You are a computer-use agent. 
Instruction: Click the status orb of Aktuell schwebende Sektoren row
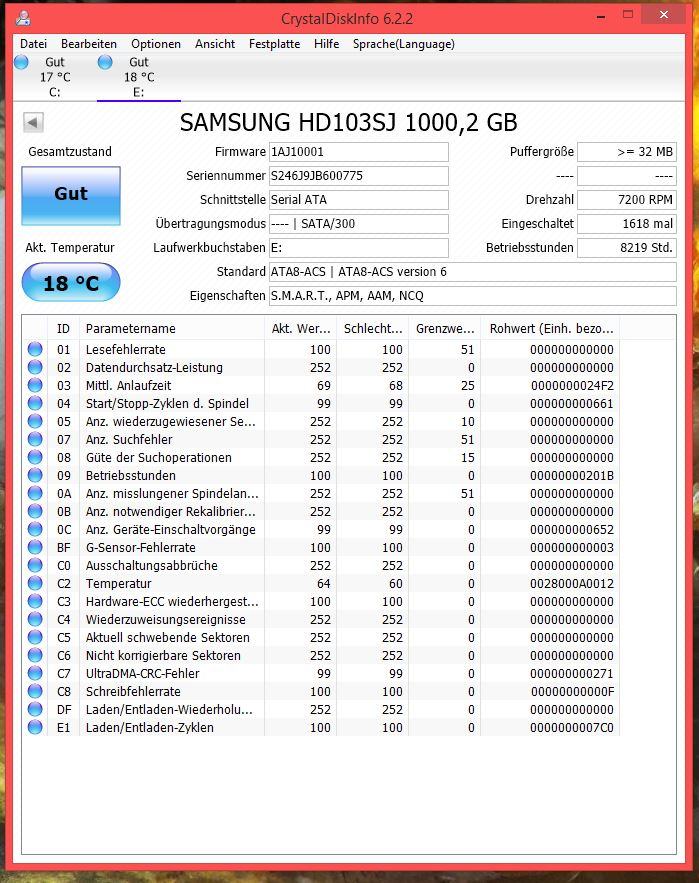tap(35, 637)
